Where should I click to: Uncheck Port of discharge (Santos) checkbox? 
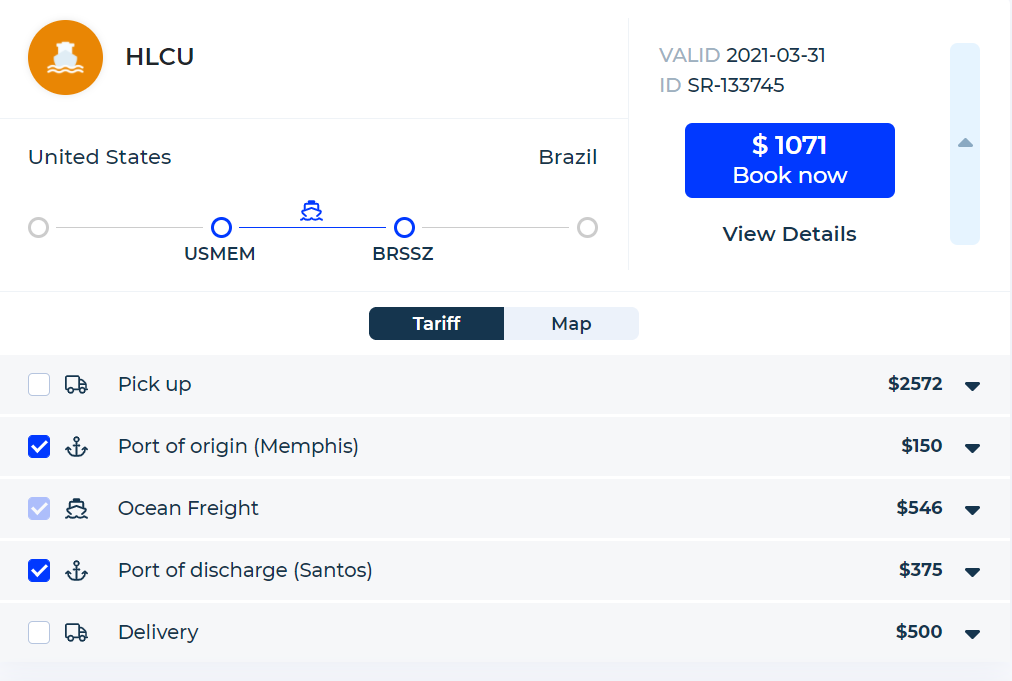tap(39, 571)
